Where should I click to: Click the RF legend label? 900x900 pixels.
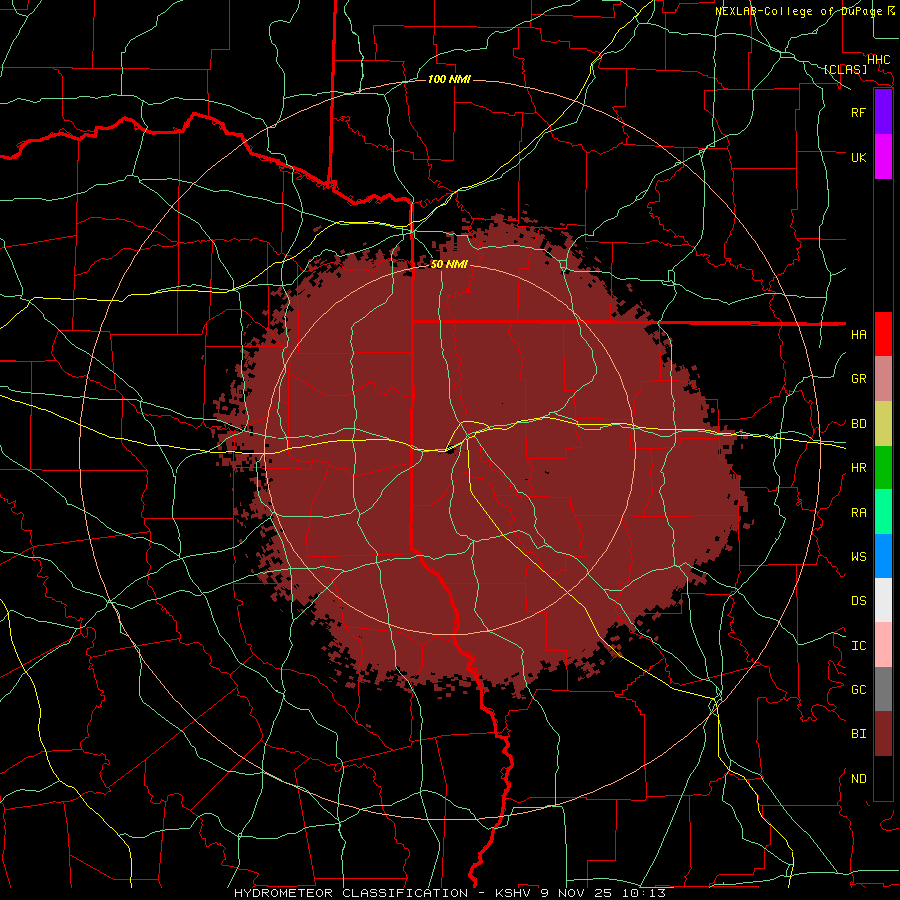point(858,112)
